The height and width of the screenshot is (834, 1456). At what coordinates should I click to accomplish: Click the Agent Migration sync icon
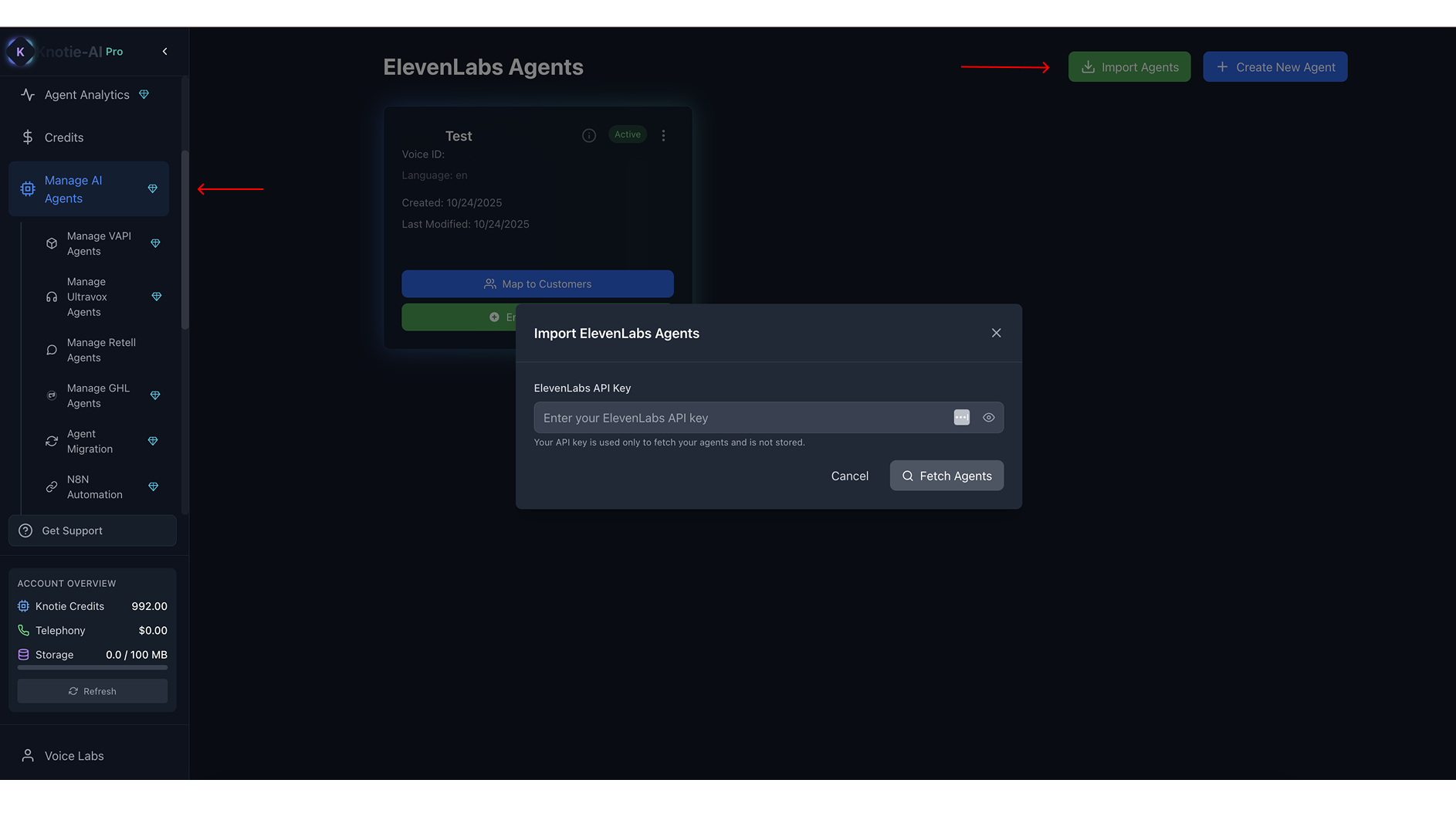pos(52,442)
